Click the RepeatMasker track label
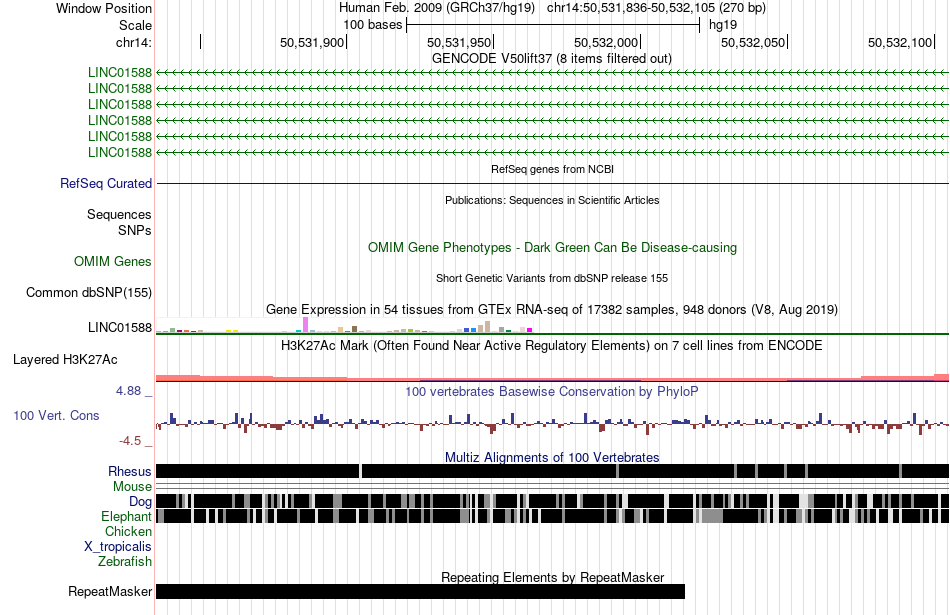950x615 pixels. tap(110, 591)
